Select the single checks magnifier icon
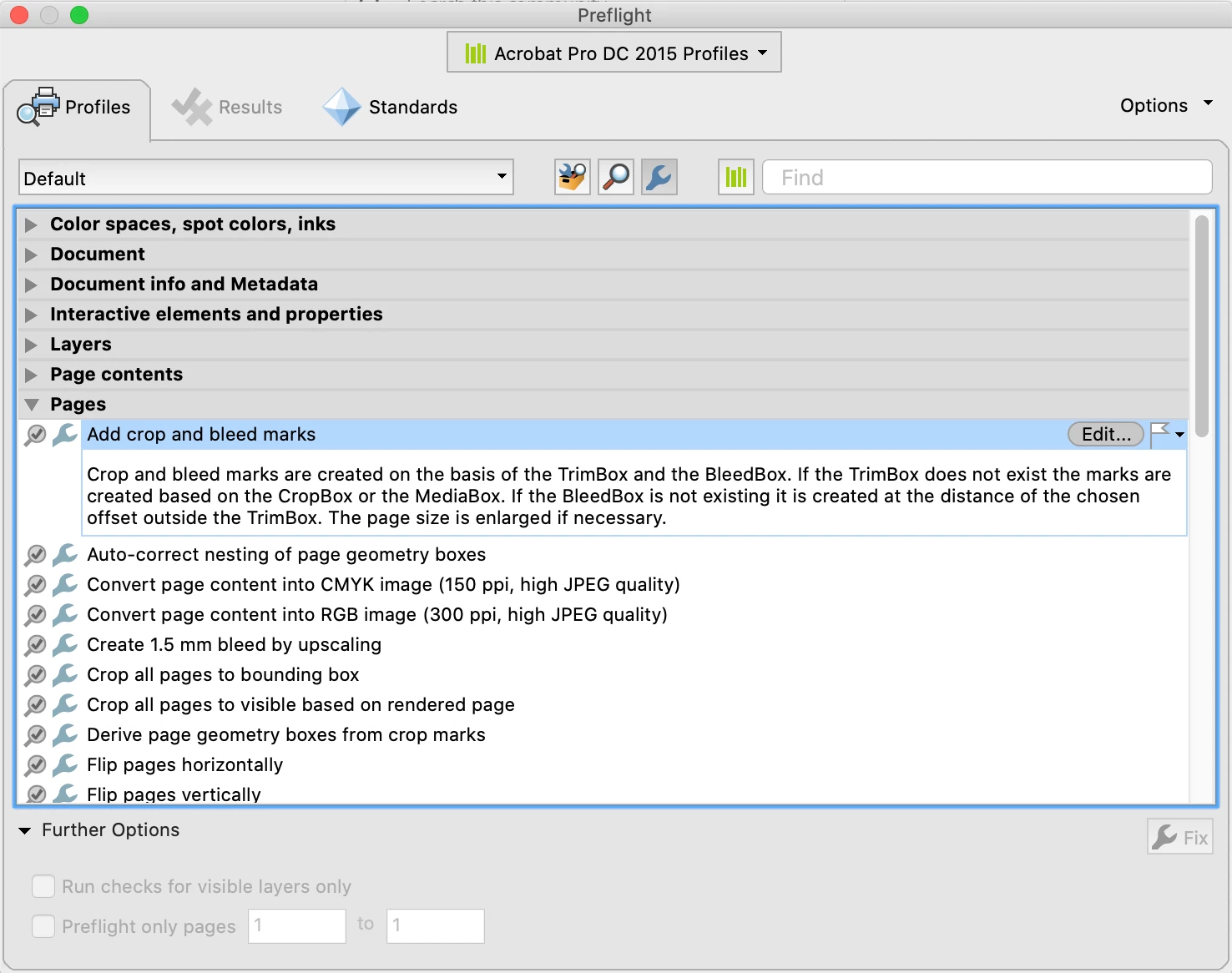Image resolution: width=1232 pixels, height=973 pixels. [616, 177]
